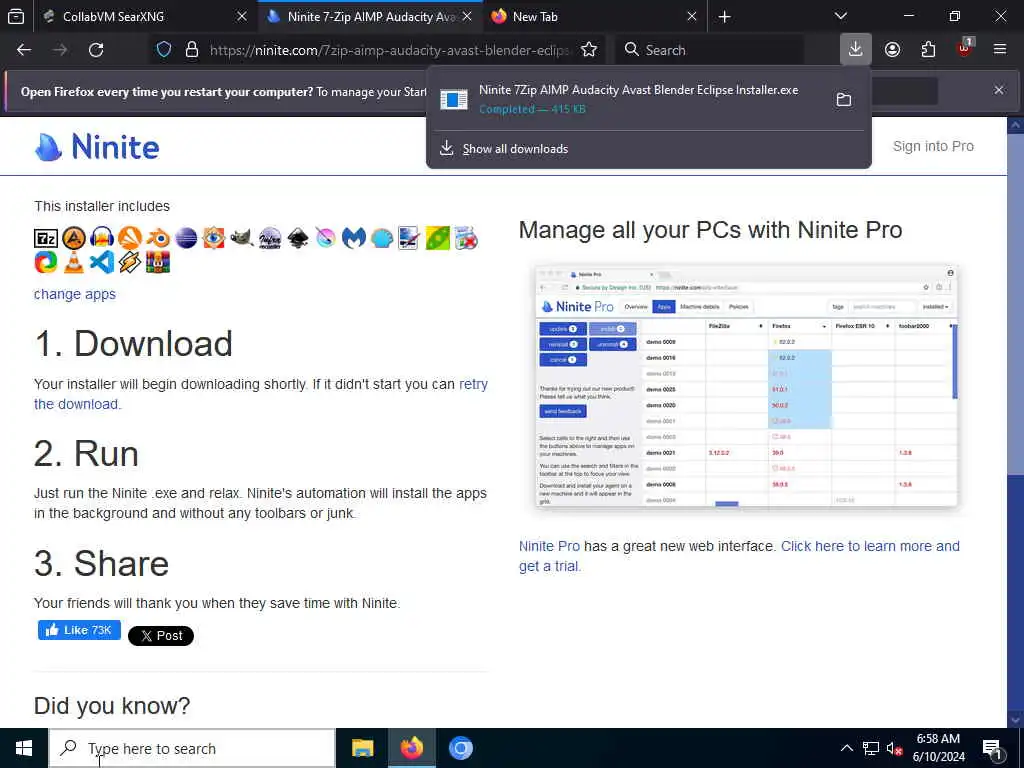Click the AIMP app icon
The image size is (1024, 768).
pos(74,238)
